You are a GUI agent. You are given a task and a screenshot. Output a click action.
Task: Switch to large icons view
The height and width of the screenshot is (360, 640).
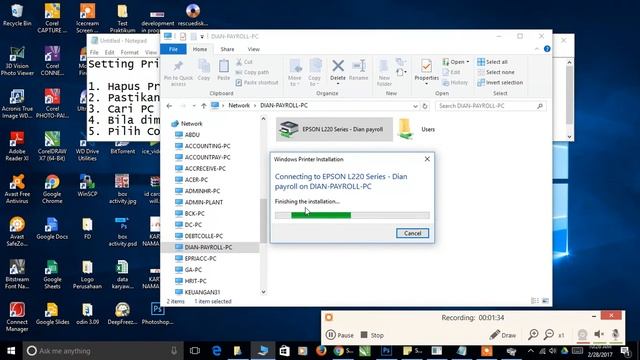[x=545, y=301]
